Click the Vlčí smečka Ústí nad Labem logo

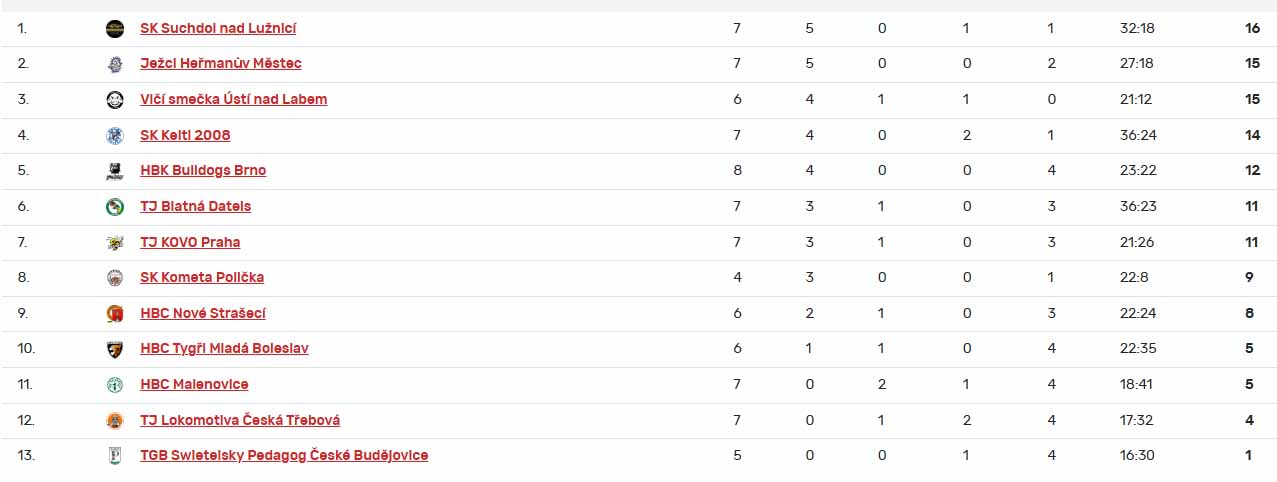click(x=115, y=99)
